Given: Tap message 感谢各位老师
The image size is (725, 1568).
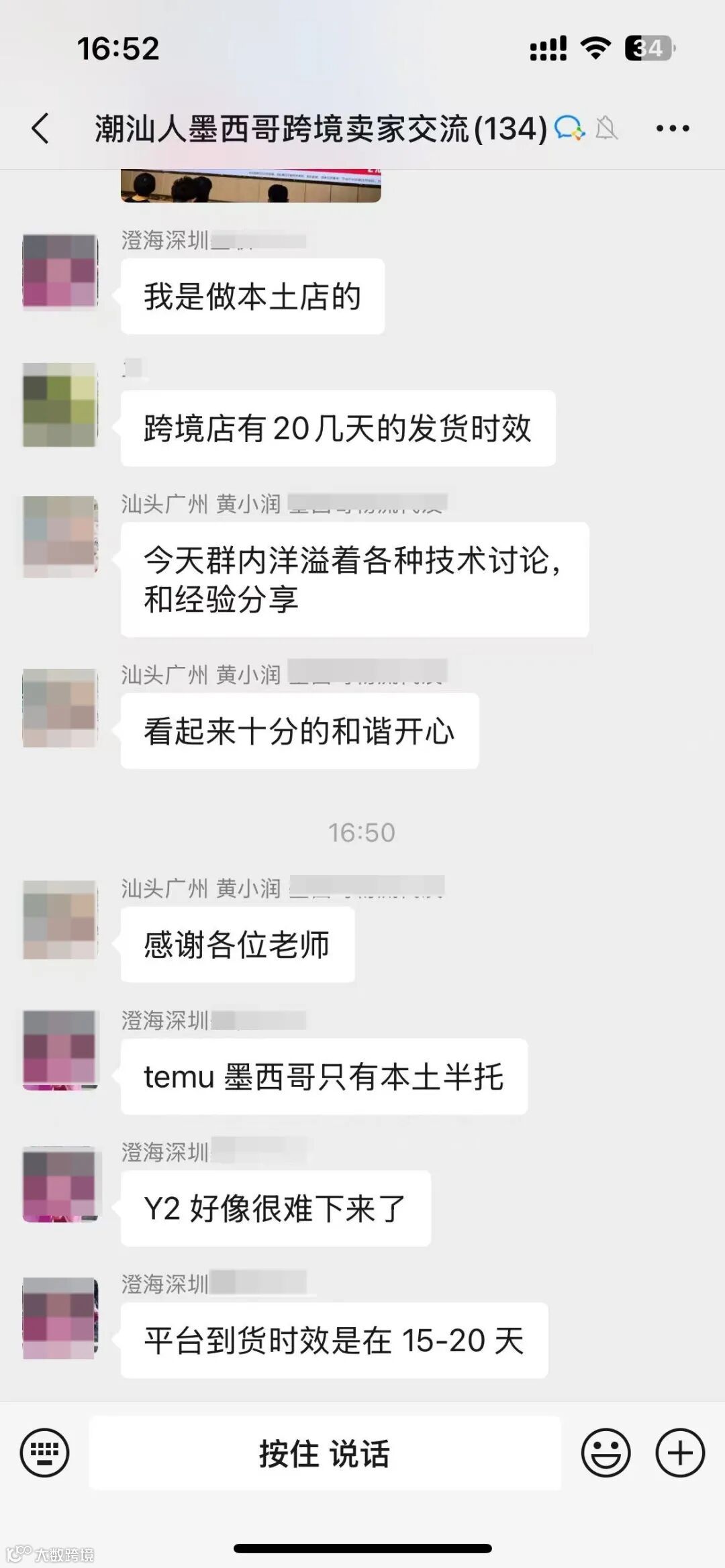Looking at the screenshot, I should pos(238,945).
